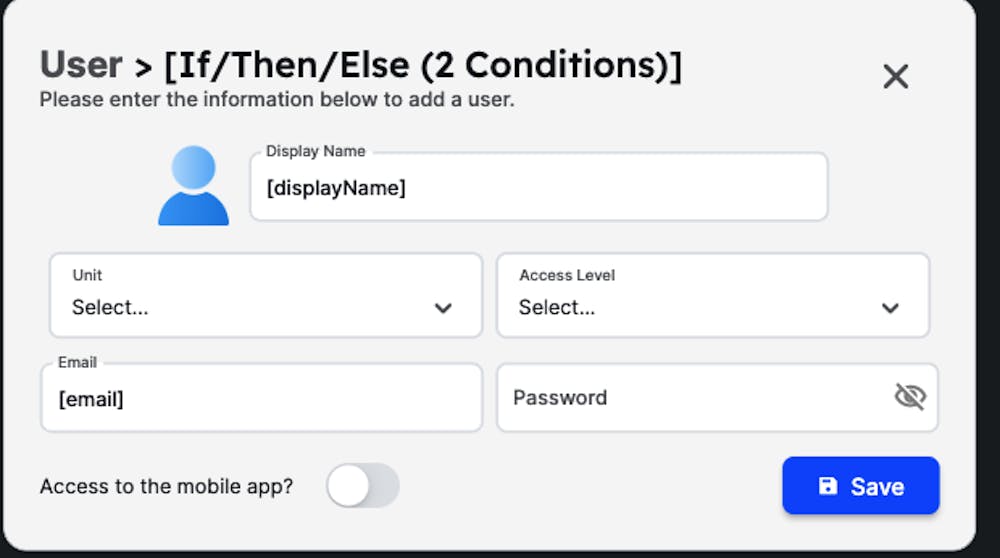Click the 'Please enter the information' subtitle
The width and height of the screenshot is (1000, 558).
(277, 99)
